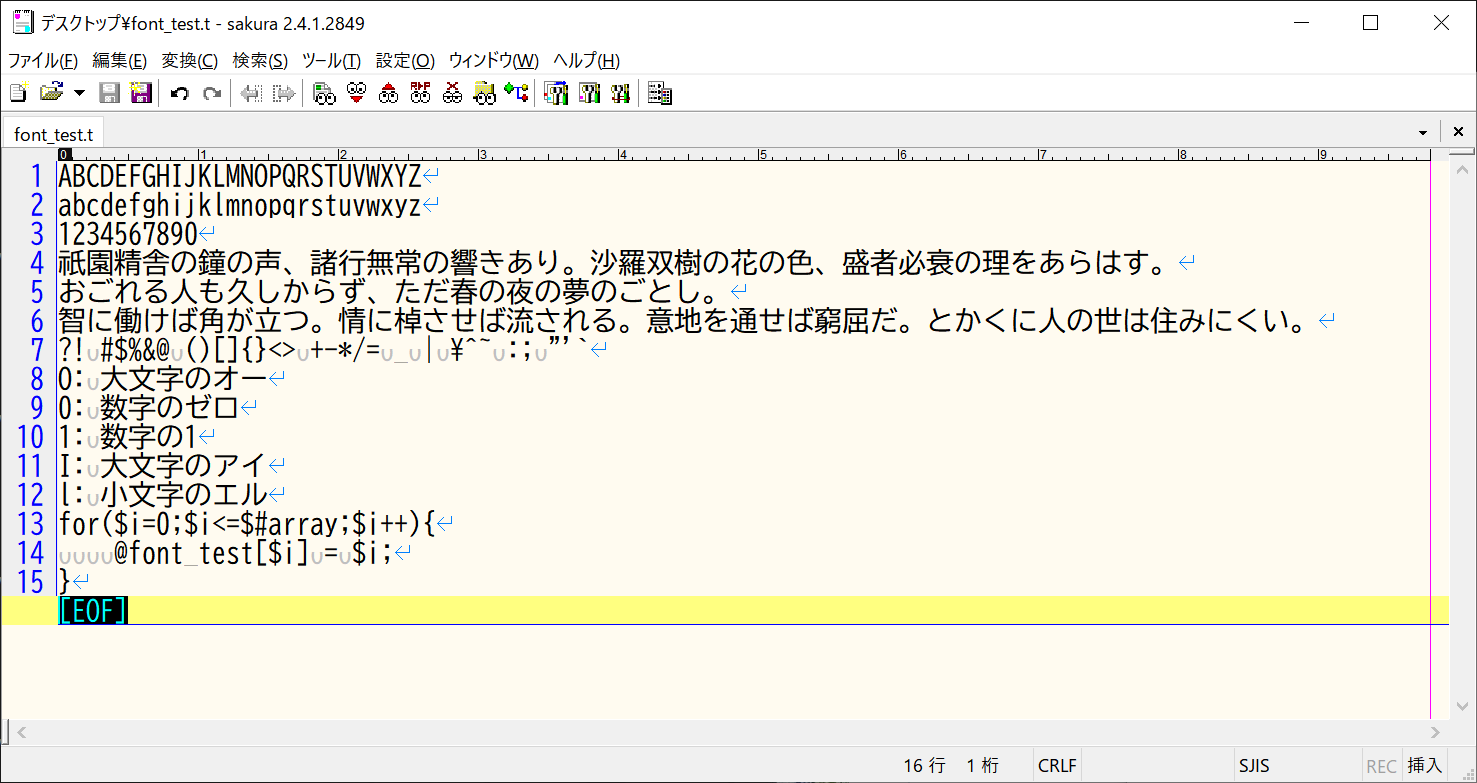The image size is (1477, 783).
Task: Click the for($i=0 code line
Action: tap(247, 524)
